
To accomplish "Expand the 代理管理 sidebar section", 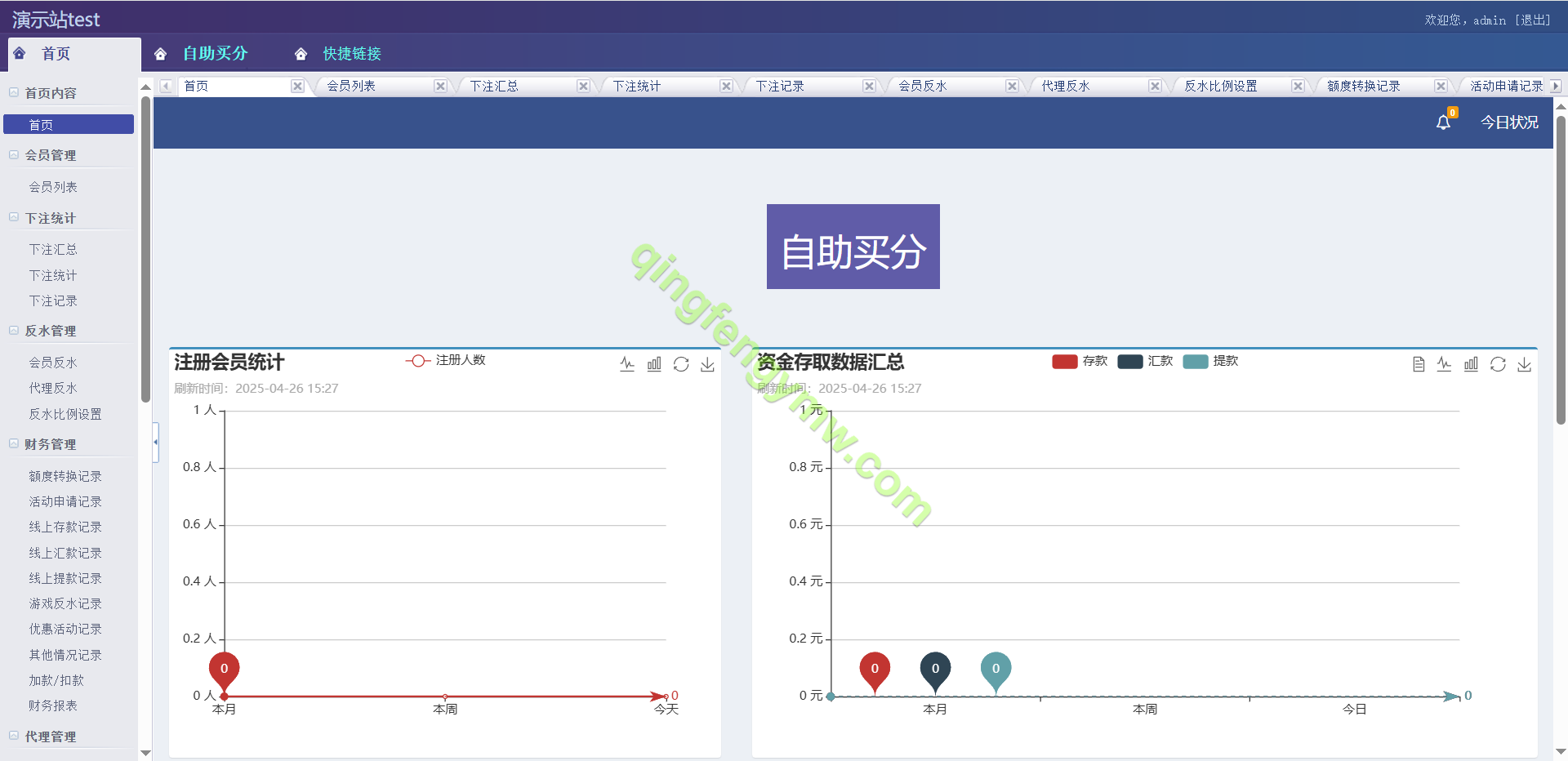I will coord(14,736).
